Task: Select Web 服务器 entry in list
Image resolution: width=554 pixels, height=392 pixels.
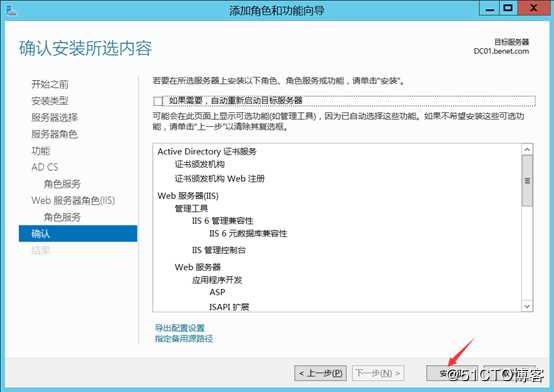Action: (198, 267)
